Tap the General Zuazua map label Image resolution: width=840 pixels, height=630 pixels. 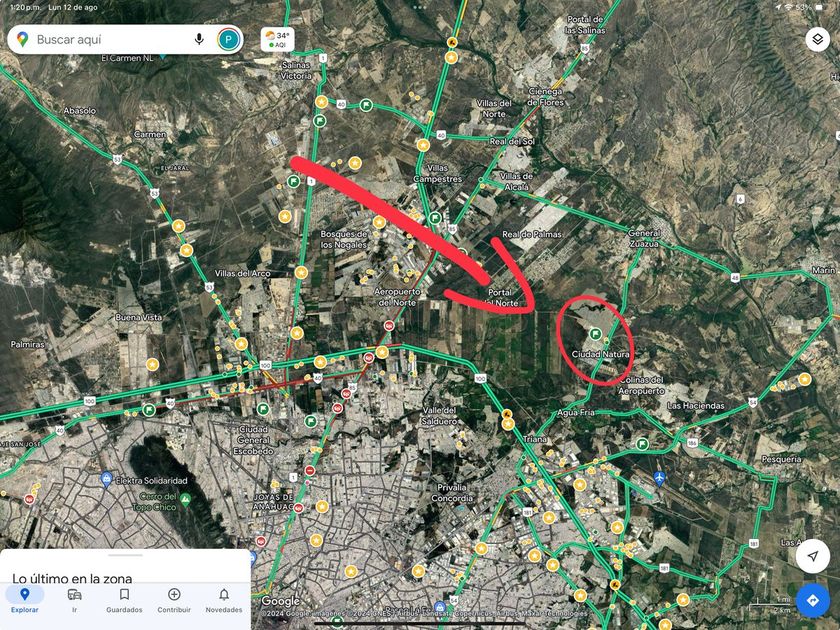tap(644, 238)
